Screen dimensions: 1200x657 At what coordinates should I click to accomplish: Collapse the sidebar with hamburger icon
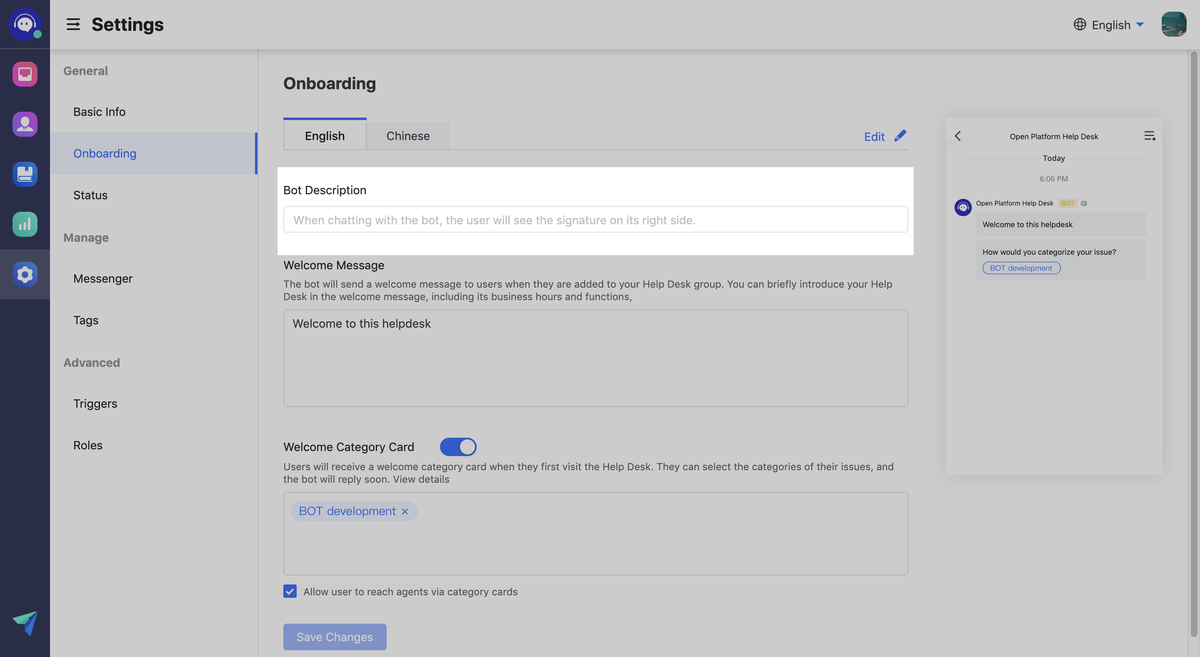tap(73, 24)
